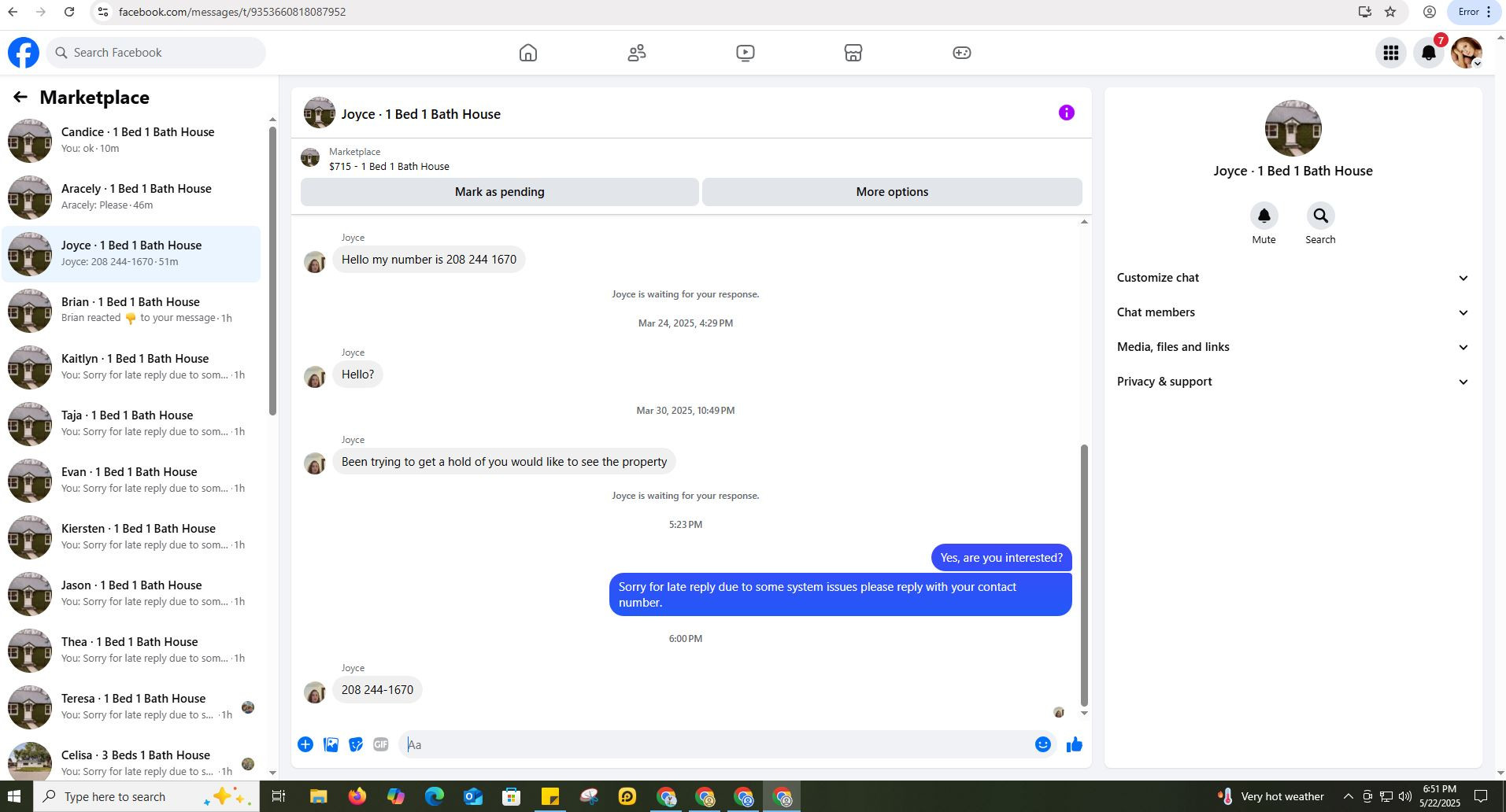This screenshot has width=1506, height=812.
Task: Click 'Yes, are you interested?' sent message
Action: point(1001,558)
